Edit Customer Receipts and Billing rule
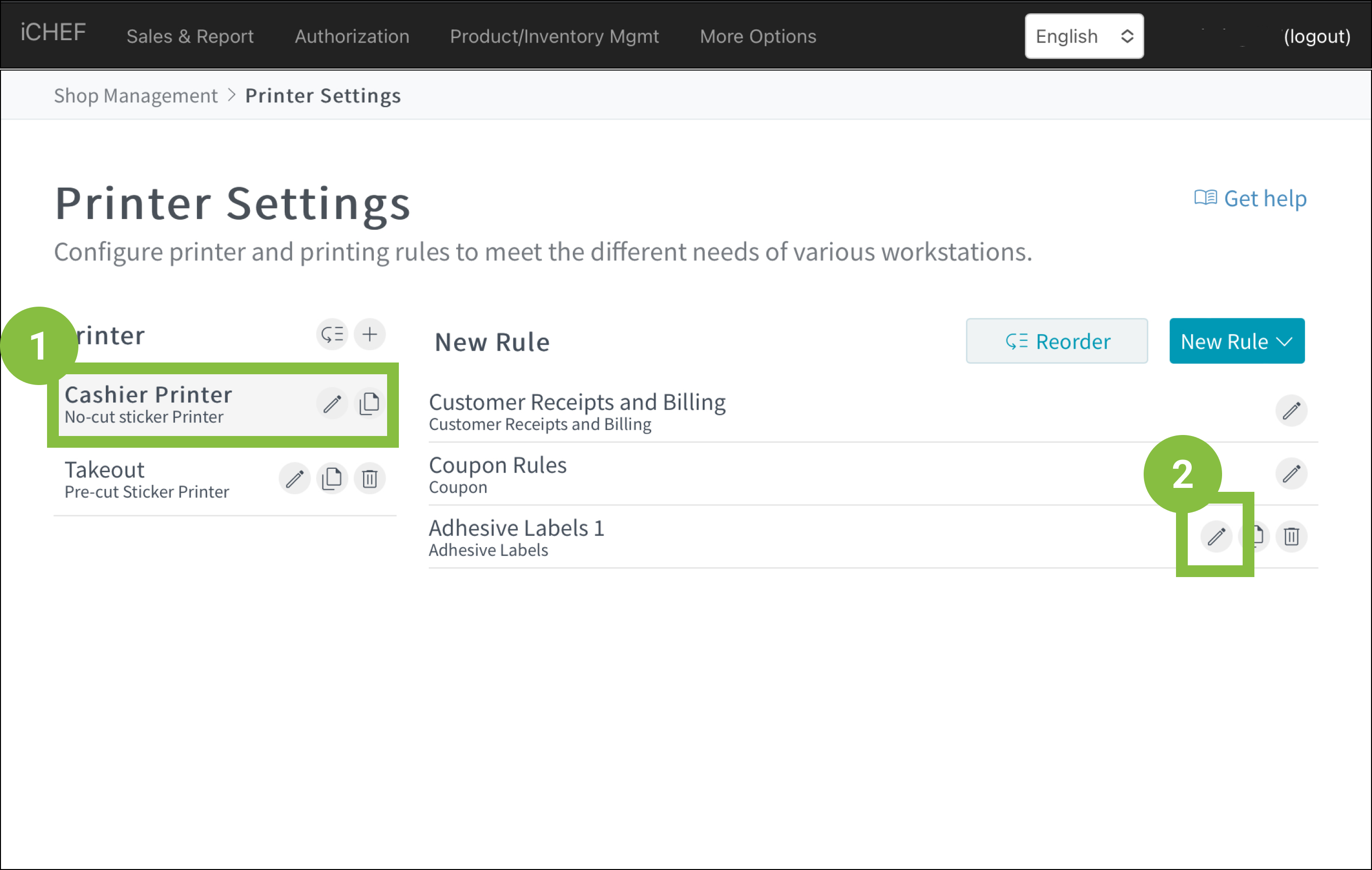 [x=1291, y=410]
